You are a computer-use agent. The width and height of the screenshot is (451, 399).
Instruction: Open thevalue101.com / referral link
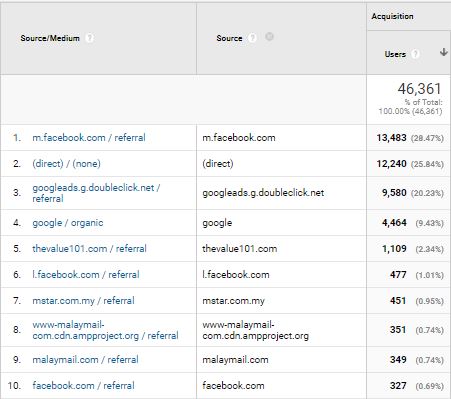point(89,249)
